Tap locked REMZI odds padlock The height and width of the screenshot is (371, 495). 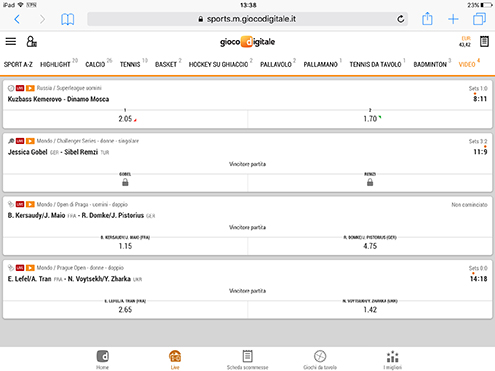(370, 182)
